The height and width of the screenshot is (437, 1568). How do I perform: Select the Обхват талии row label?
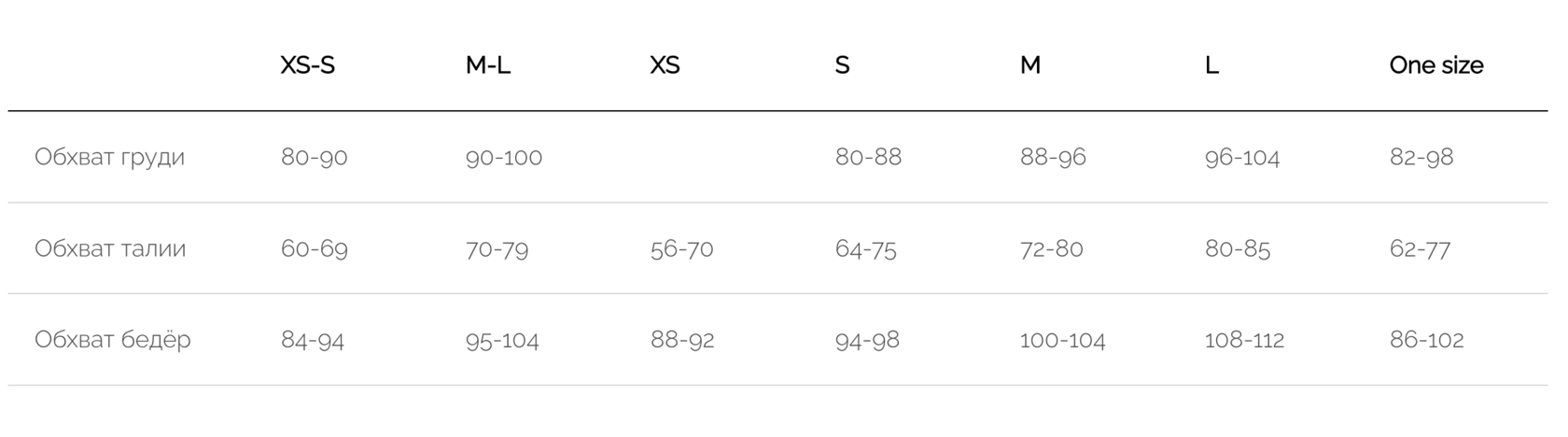110,248
